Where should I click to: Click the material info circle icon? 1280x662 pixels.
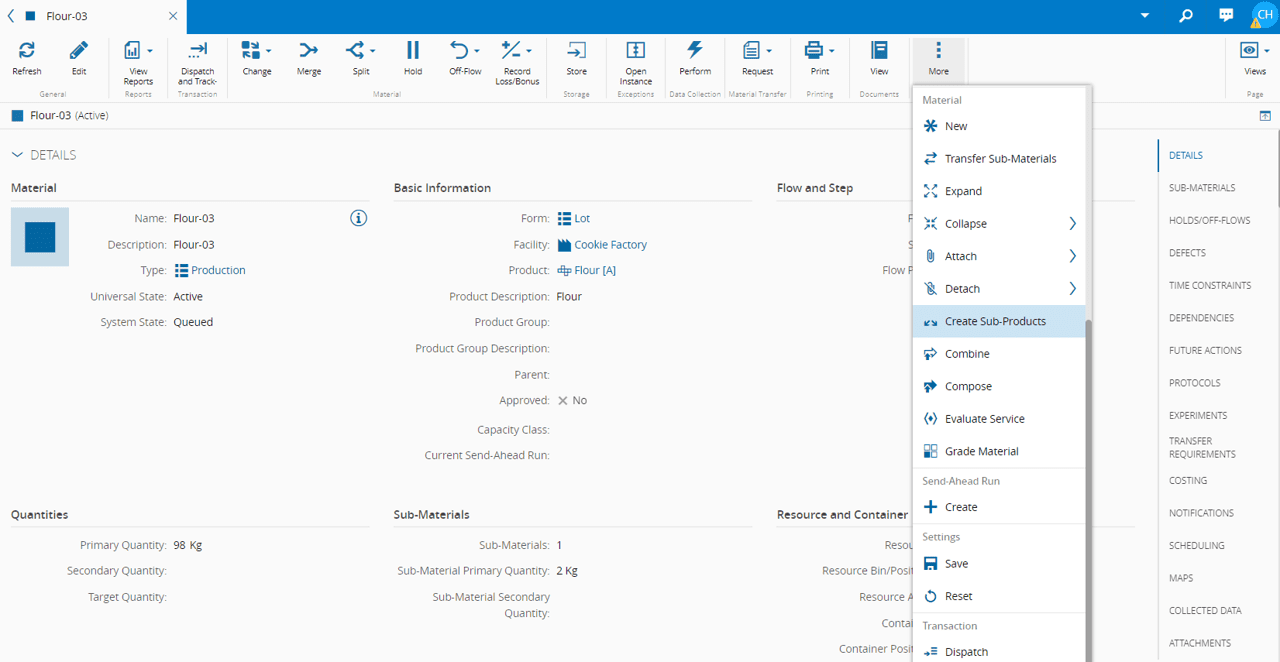click(x=359, y=218)
